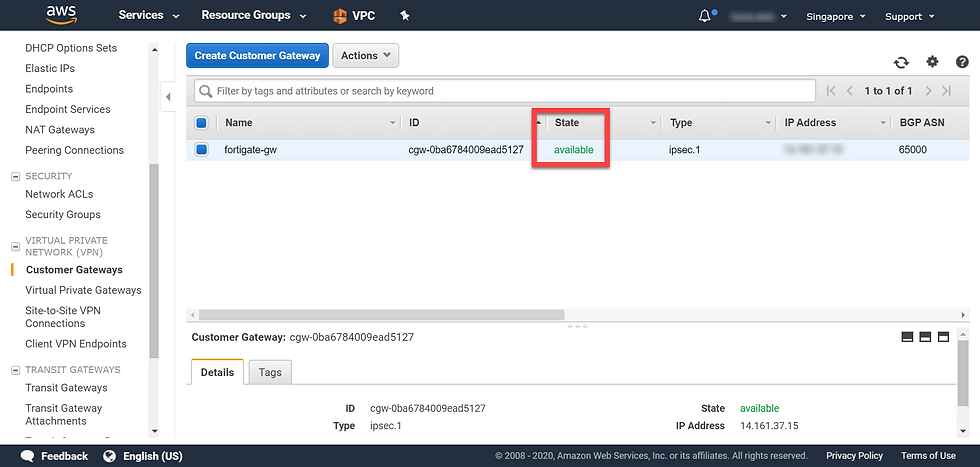Open the State column dropdown arrow

click(654, 123)
